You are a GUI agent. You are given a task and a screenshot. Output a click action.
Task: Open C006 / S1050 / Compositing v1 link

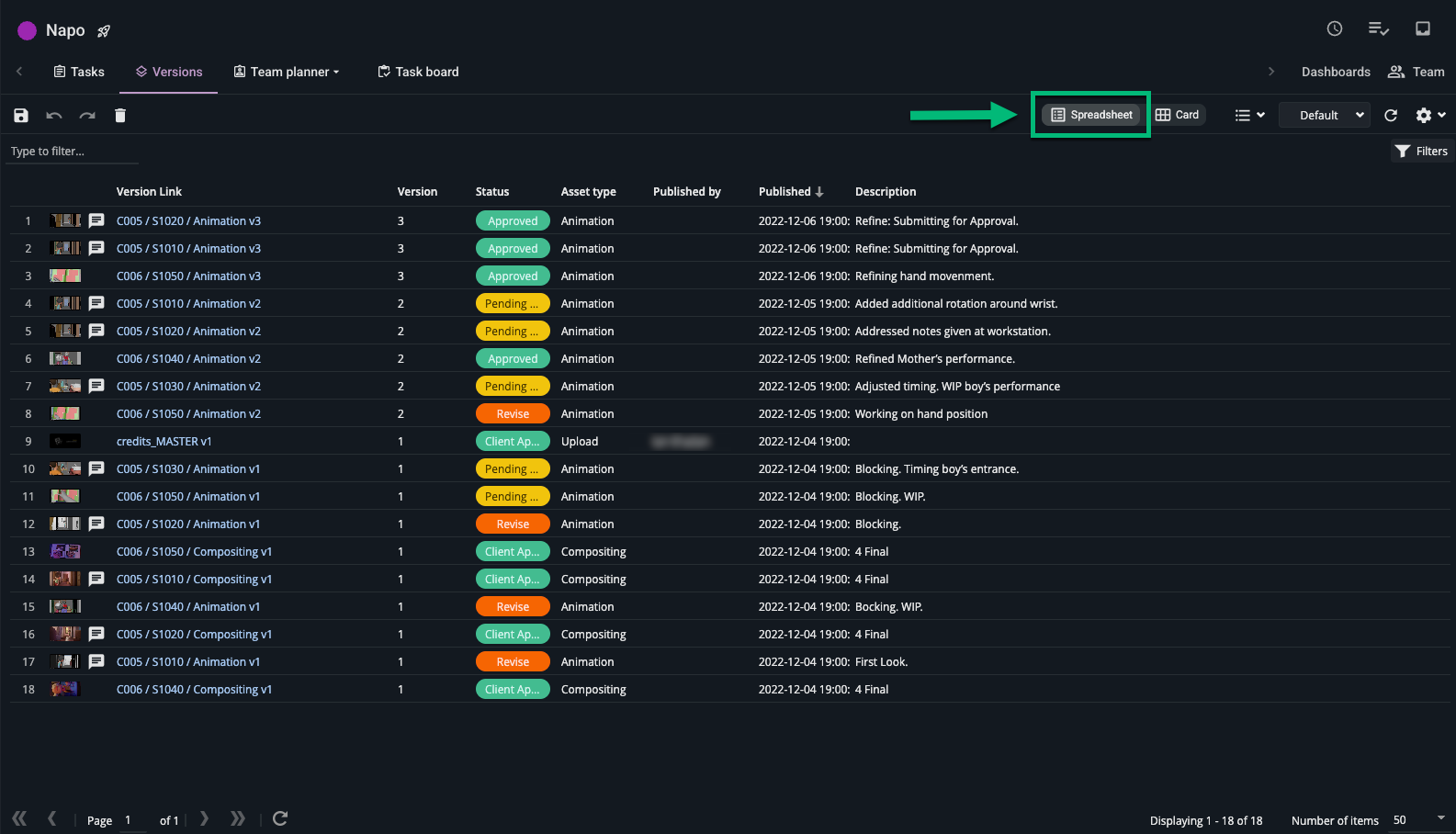coord(194,551)
